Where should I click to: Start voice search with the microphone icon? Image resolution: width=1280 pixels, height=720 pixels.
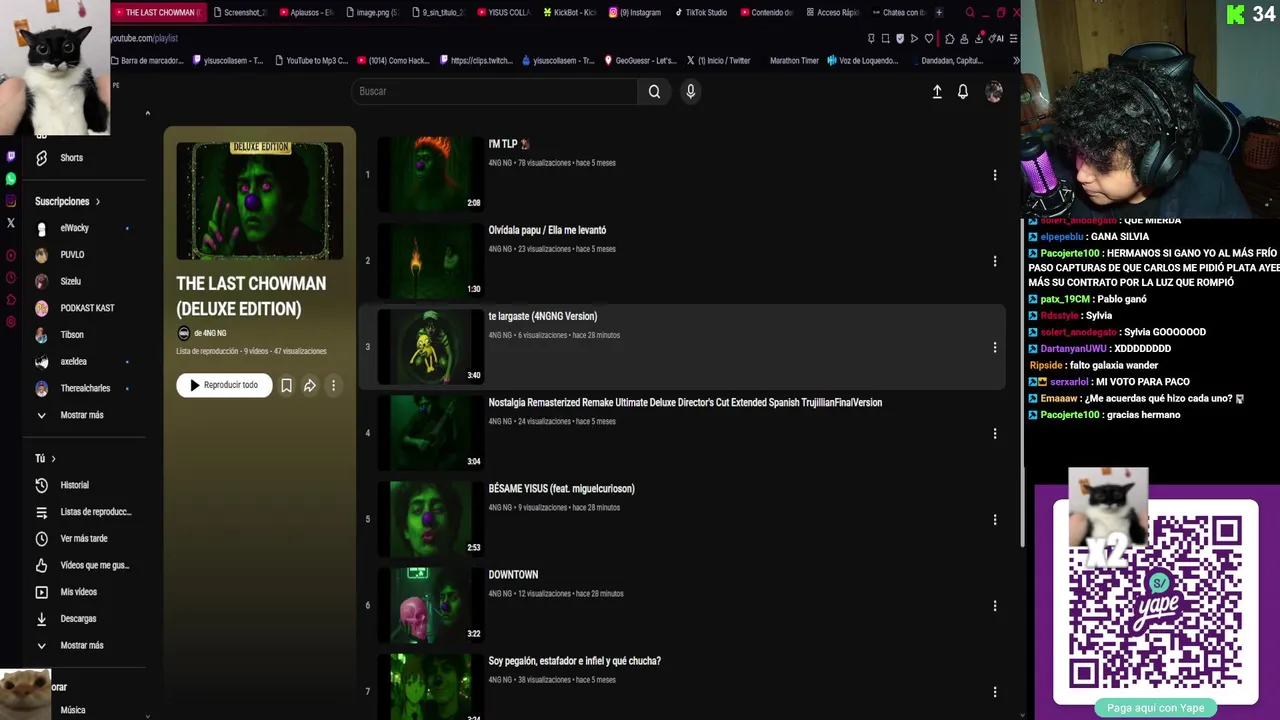click(690, 91)
